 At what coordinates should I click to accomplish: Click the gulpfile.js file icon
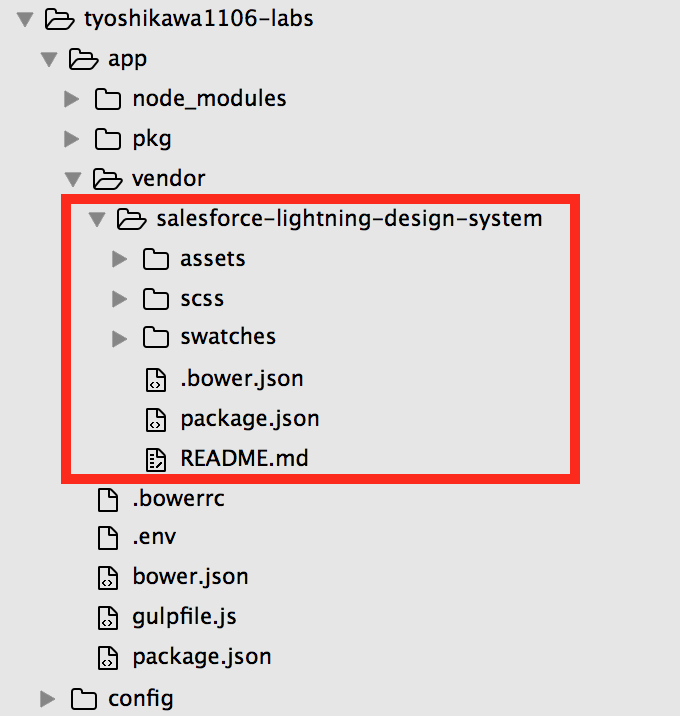click(108, 618)
